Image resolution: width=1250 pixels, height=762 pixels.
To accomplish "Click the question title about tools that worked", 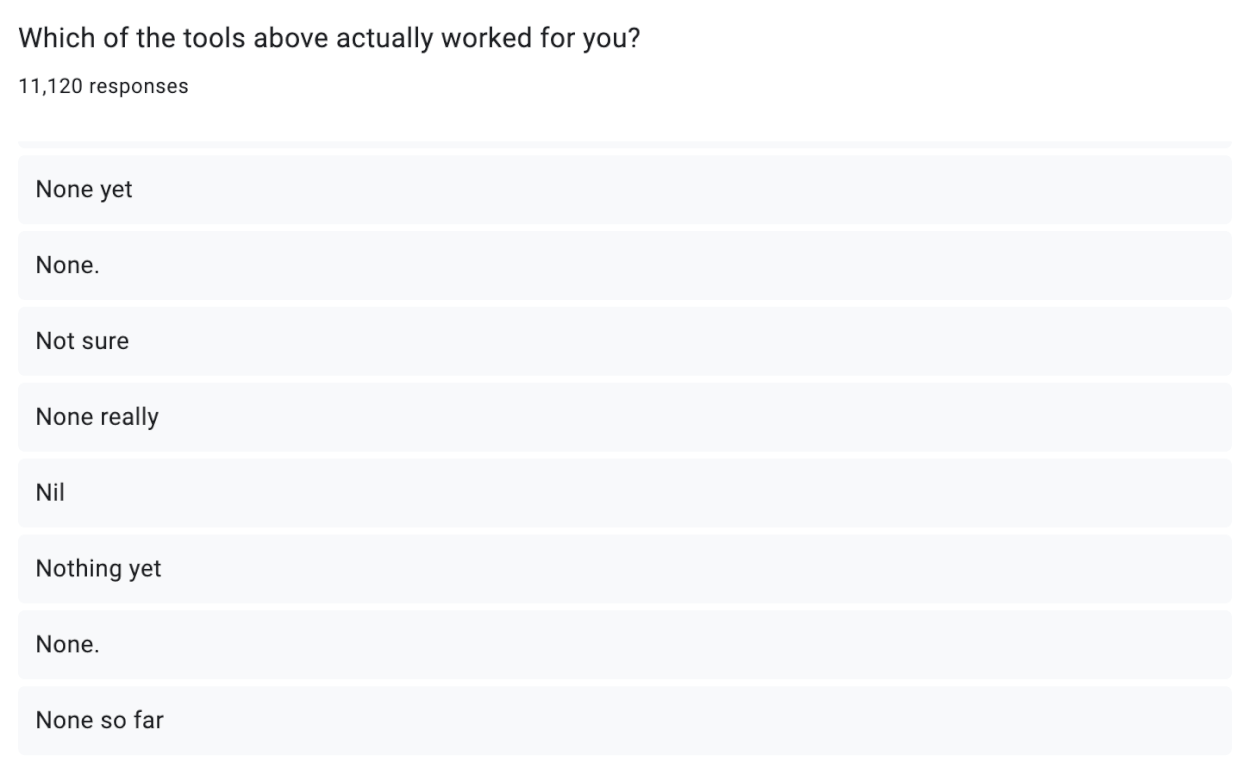I will (x=329, y=40).
